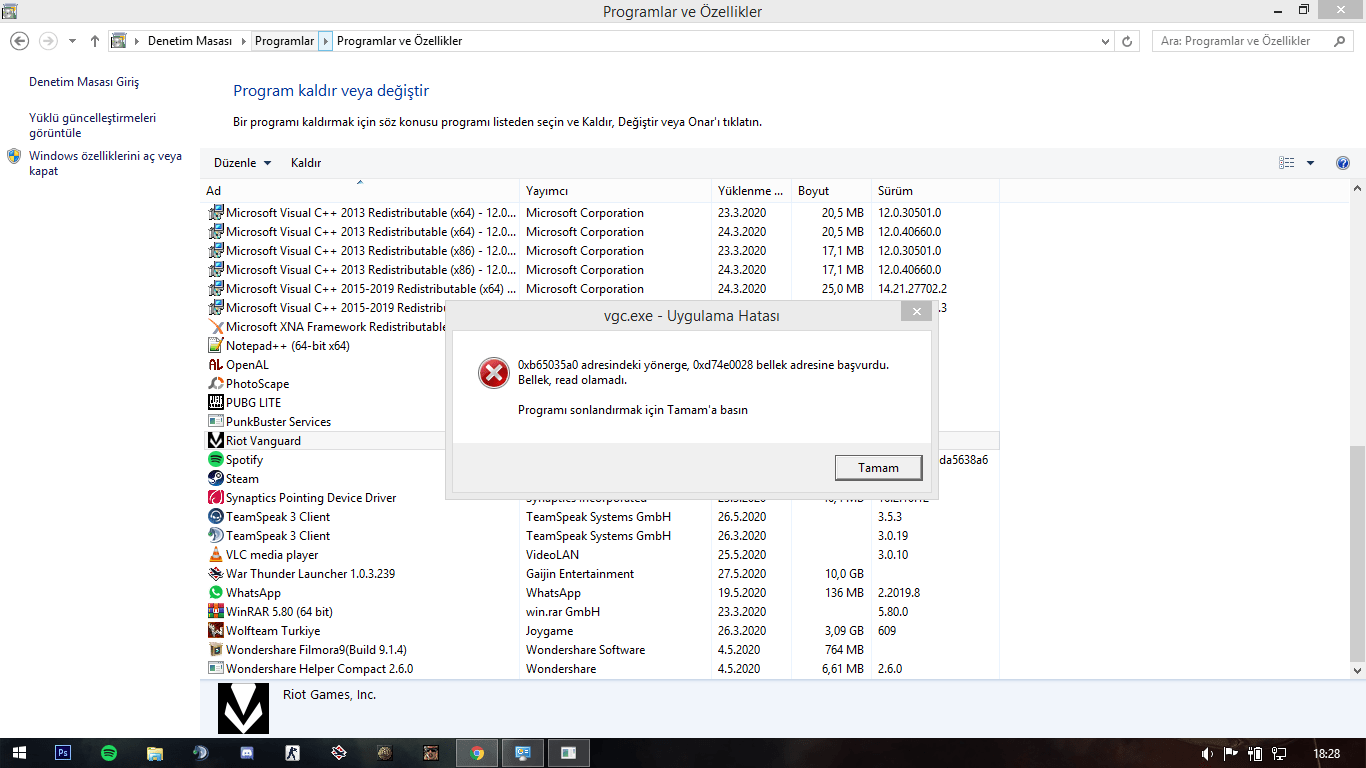Expand the address bar history dropdown

click(x=1105, y=41)
